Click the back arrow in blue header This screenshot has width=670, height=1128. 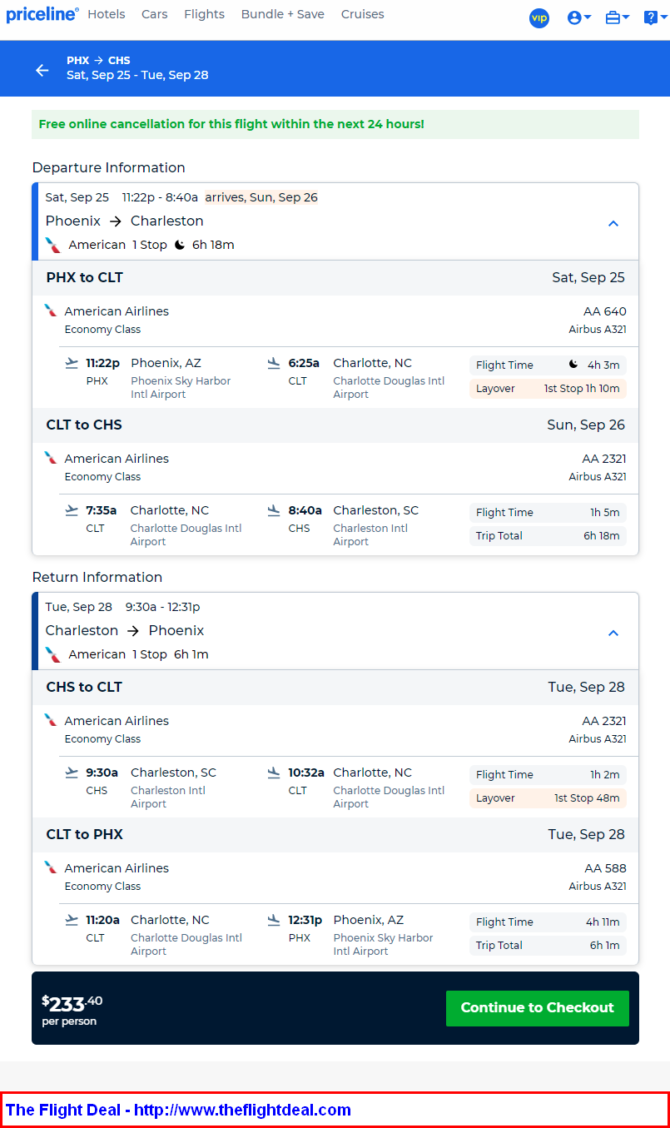(x=42, y=70)
